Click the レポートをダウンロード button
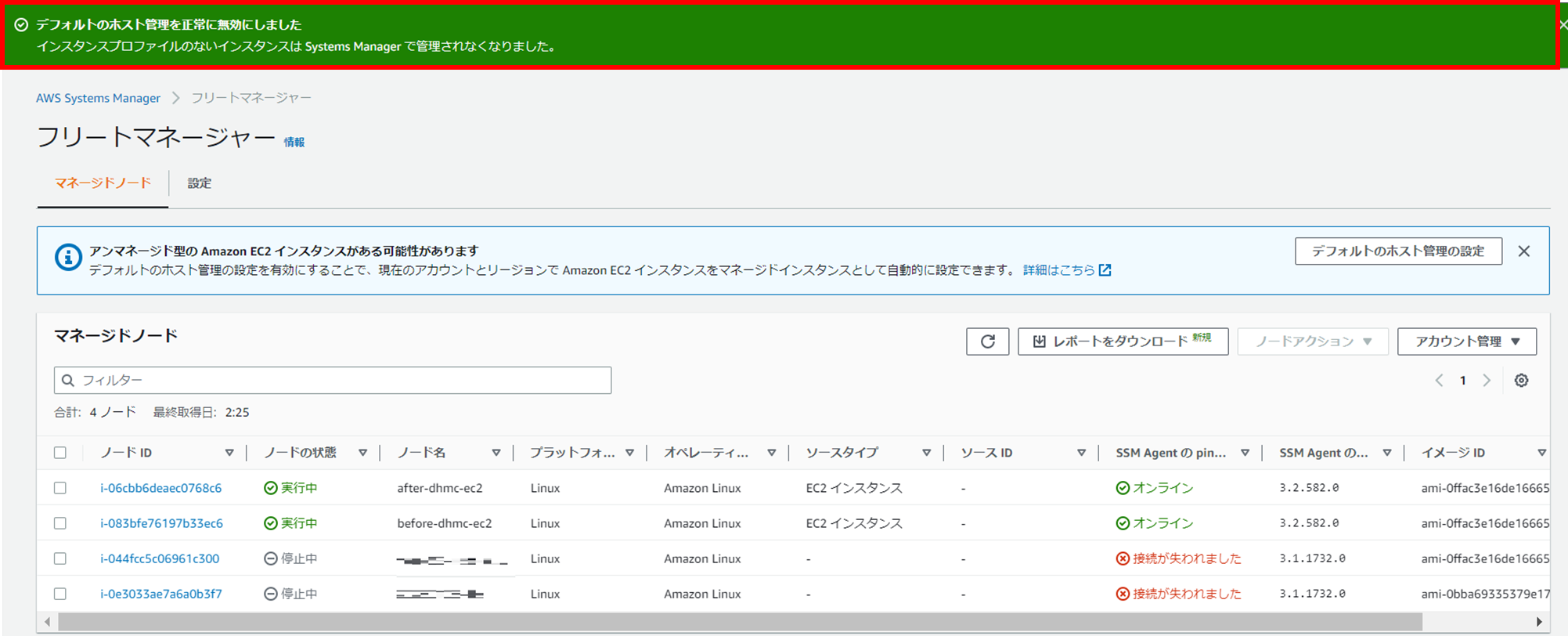This screenshot has width=1568, height=636. (1123, 341)
